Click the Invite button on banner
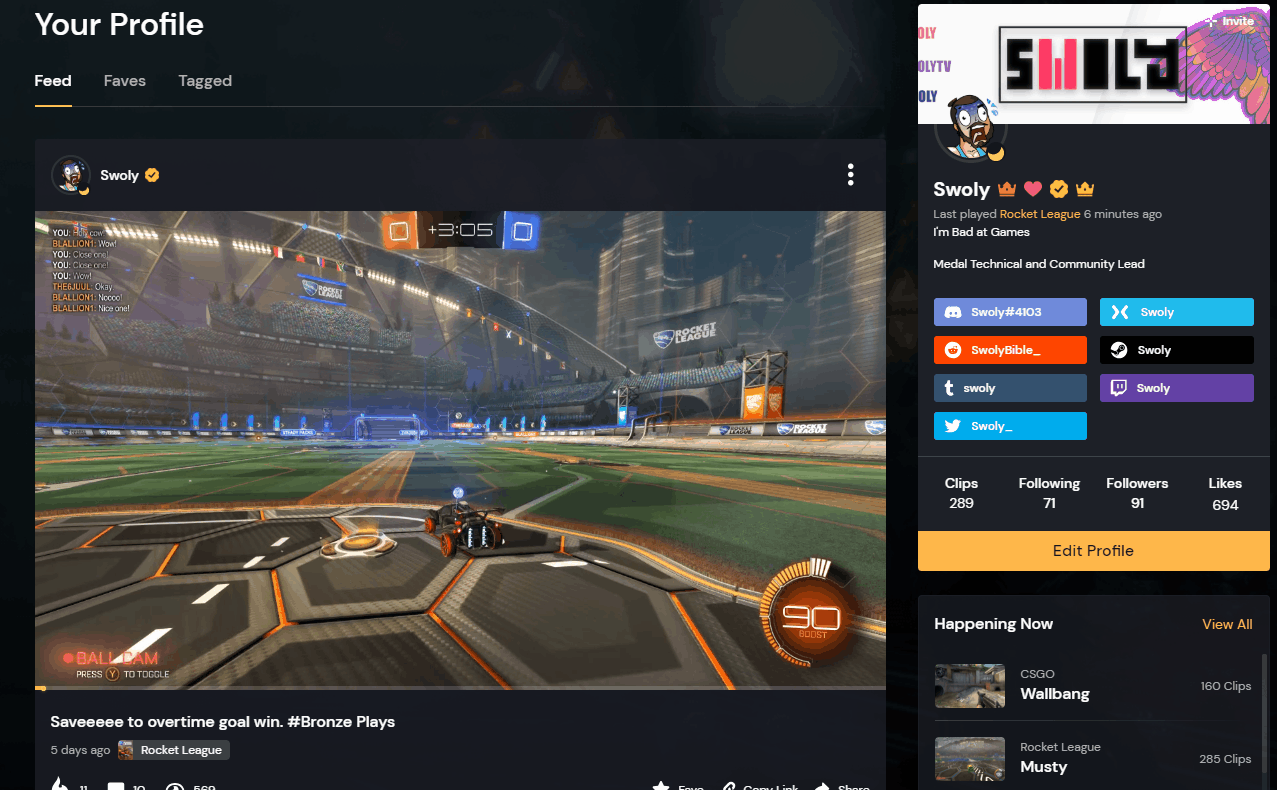Image resolution: width=1277 pixels, height=790 pixels. point(1230,21)
